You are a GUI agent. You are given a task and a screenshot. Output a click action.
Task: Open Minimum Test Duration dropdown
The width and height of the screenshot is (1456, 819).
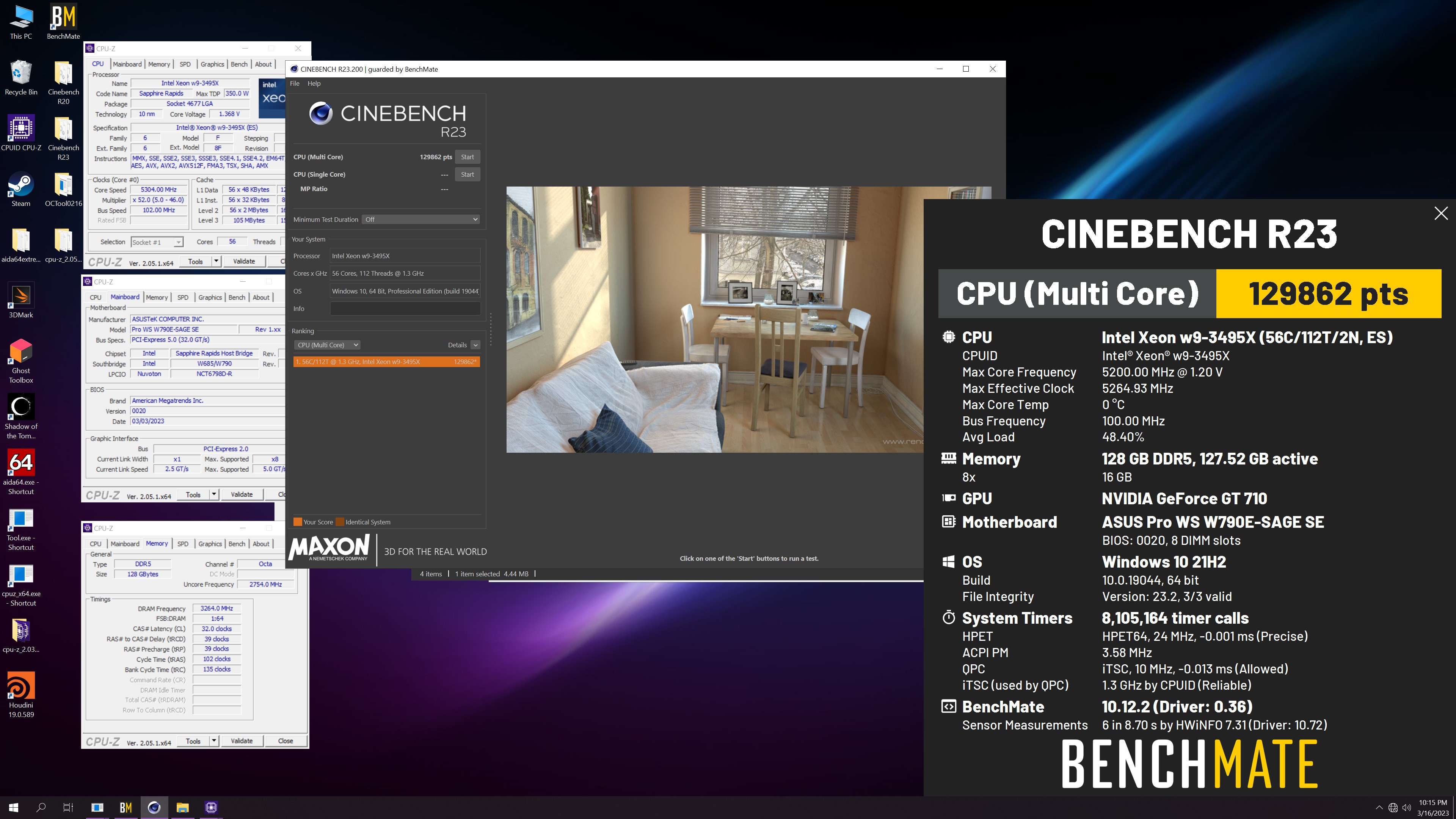(x=421, y=219)
